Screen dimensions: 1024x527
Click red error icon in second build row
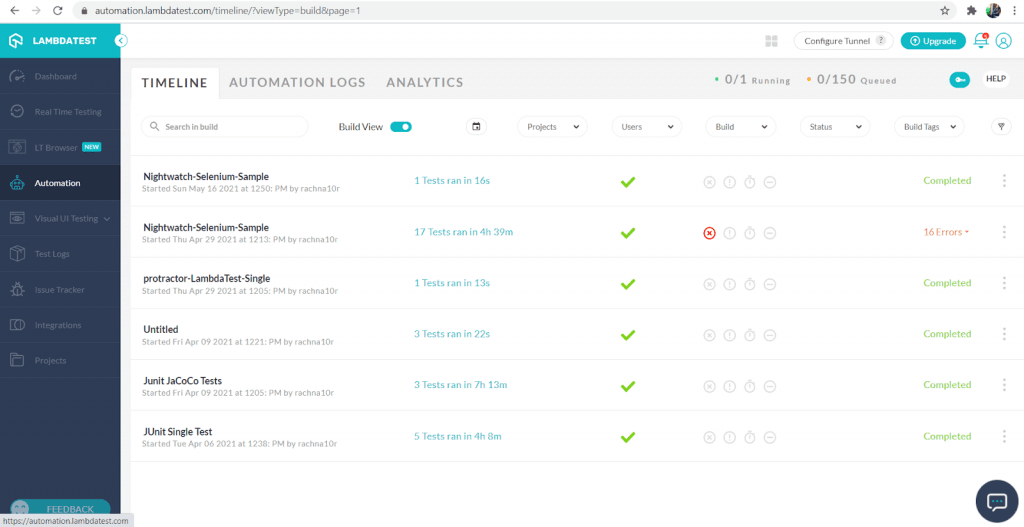[x=709, y=233]
